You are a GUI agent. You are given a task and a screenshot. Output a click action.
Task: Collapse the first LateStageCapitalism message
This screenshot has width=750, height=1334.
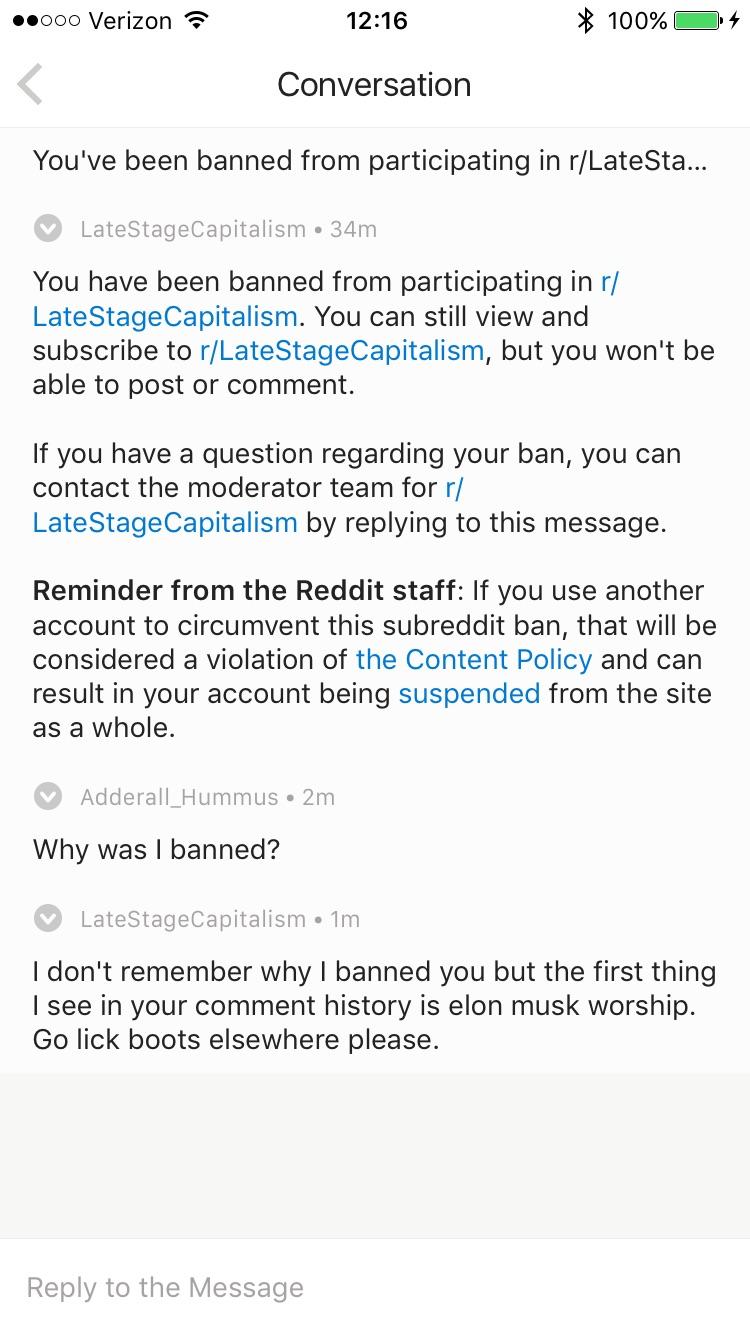tap(47, 229)
